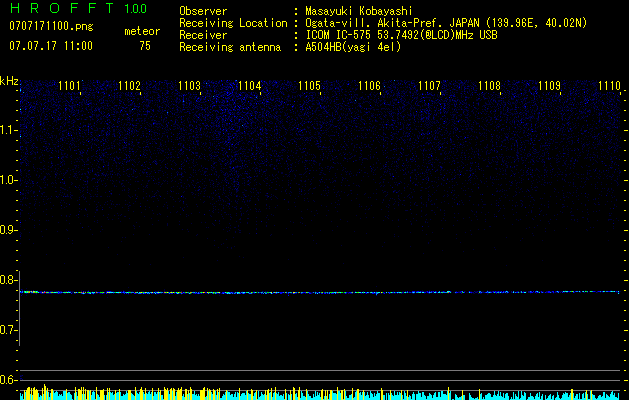
Task: Click the 1106 time marker
Action: pyautogui.click(x=369, y=86)
